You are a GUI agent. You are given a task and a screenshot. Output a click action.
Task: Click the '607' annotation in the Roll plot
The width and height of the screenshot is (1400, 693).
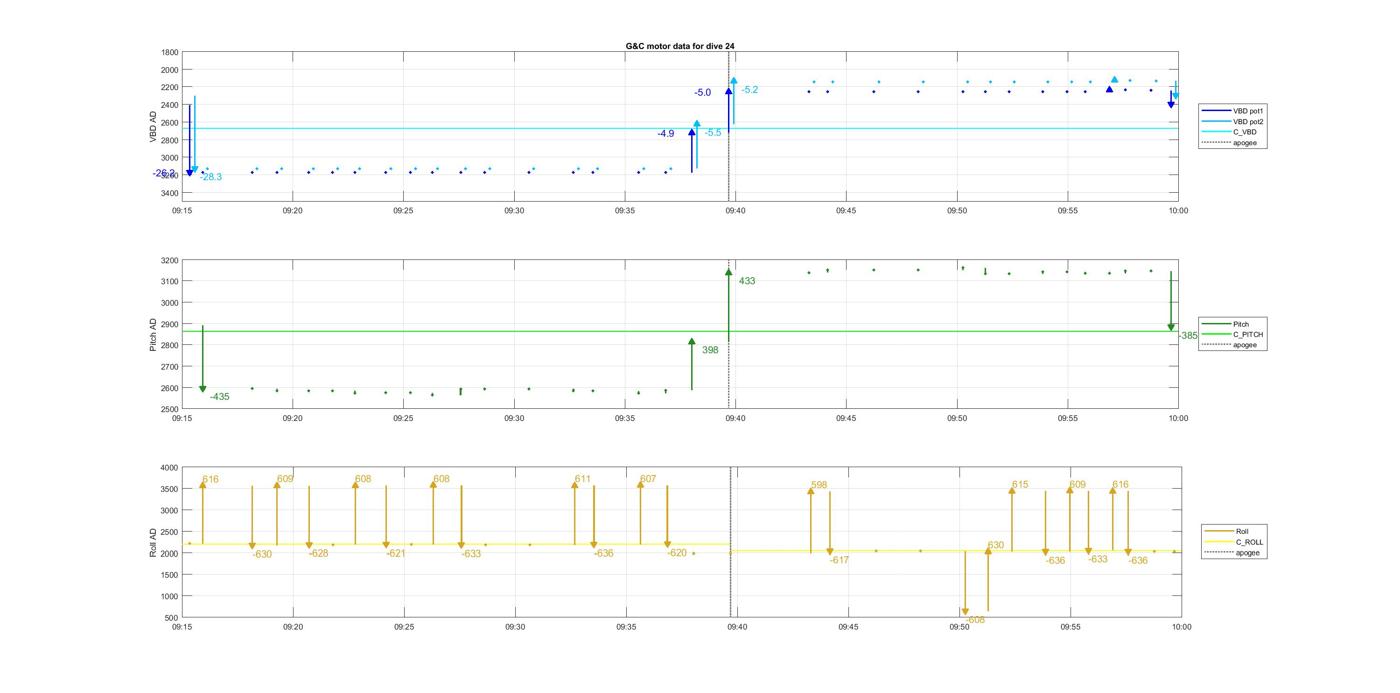(648, 479)
